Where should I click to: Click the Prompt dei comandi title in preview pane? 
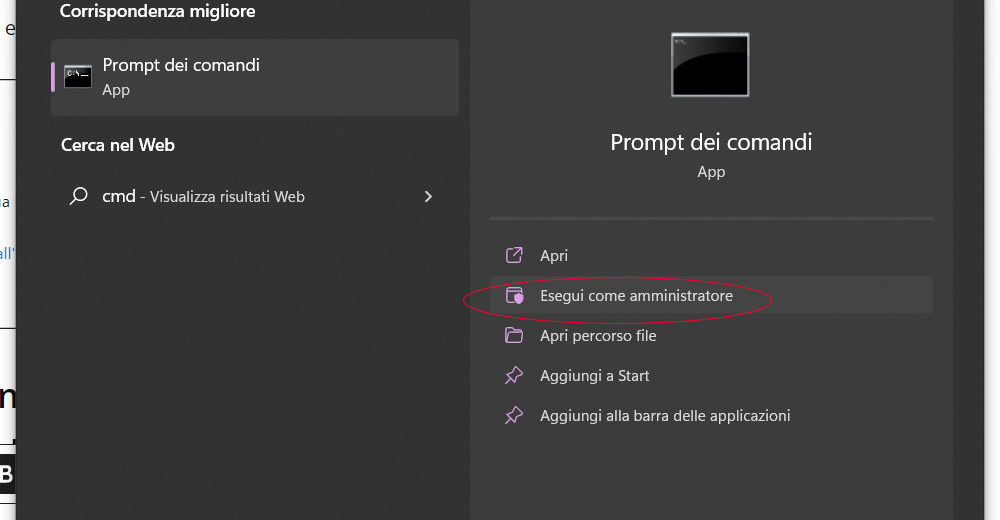711,142
